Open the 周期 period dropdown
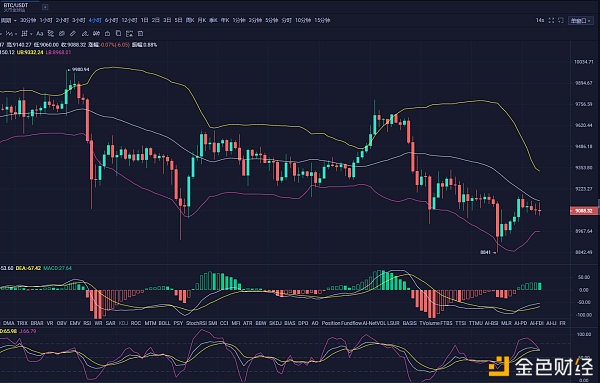600x383 pixels. [x=8, y=20]
